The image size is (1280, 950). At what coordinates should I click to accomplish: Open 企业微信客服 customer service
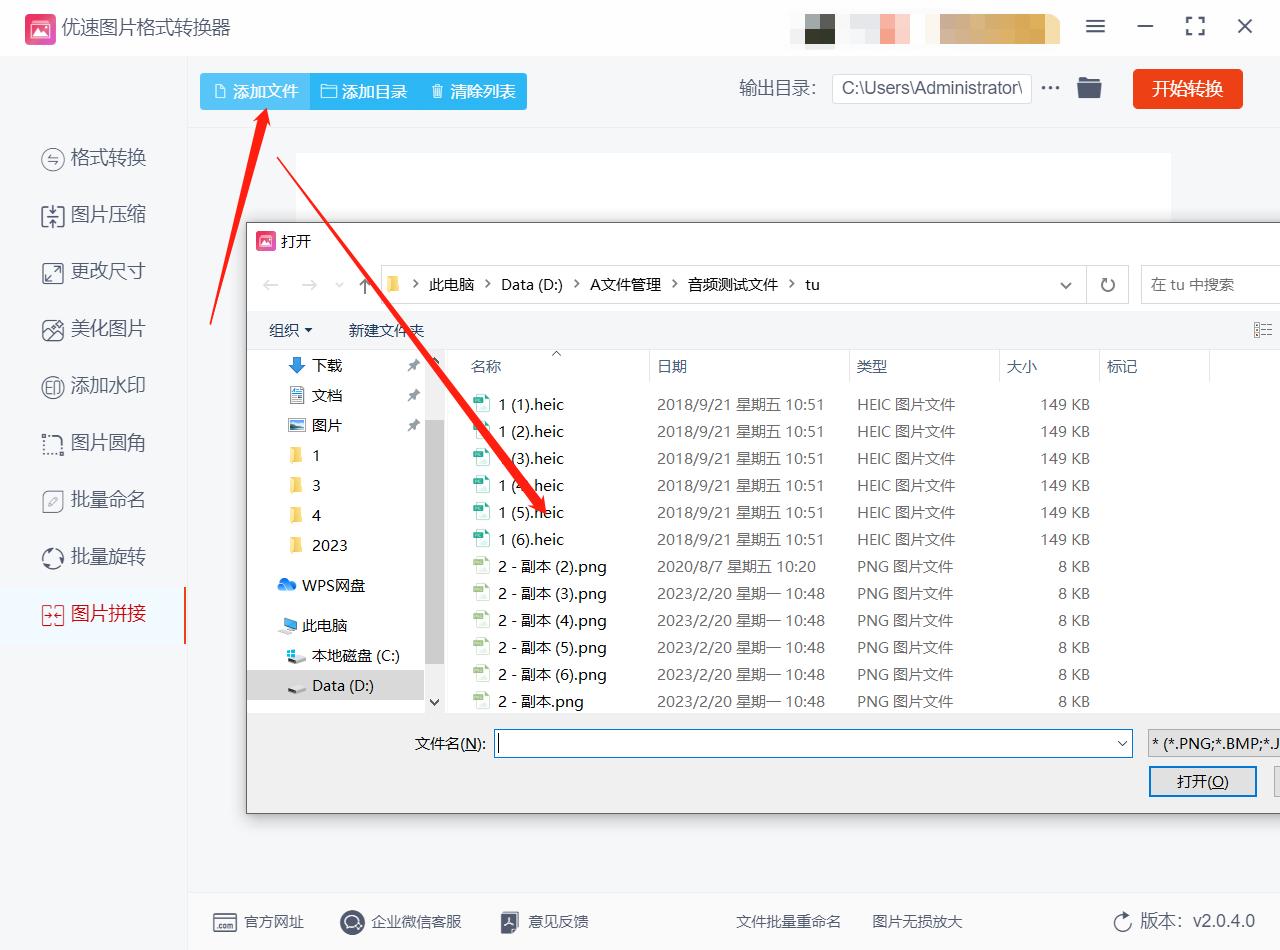[401, 922]
